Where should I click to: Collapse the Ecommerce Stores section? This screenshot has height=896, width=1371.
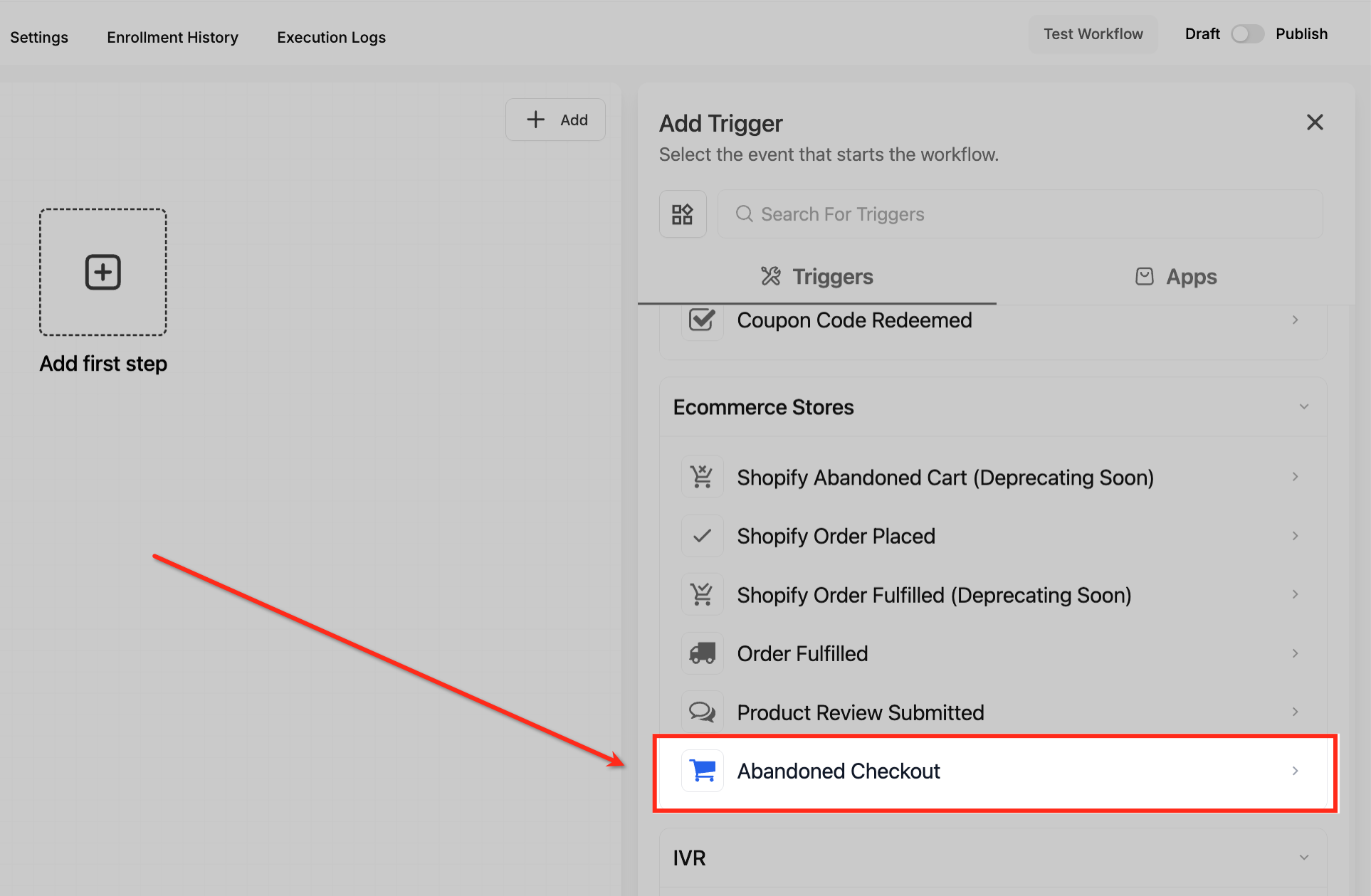[x=1303, y=407]
